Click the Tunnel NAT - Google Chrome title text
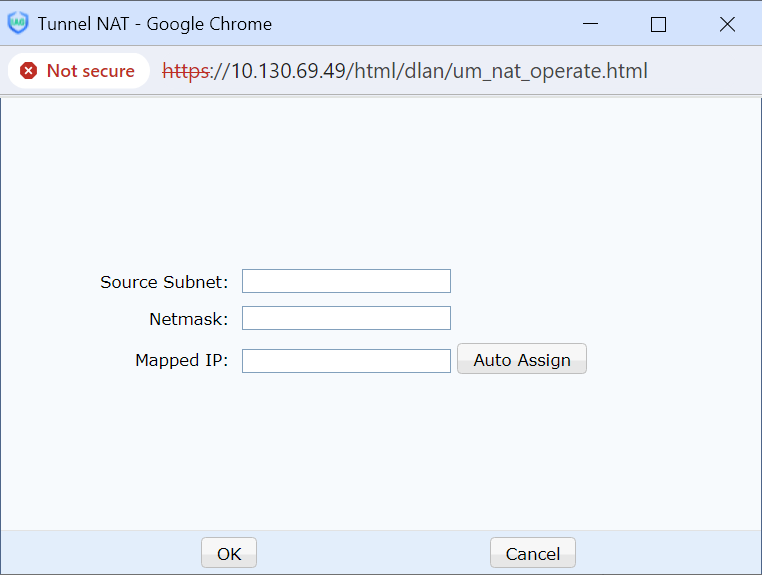This screenshot has height=575, width=762. coord(154,24)
